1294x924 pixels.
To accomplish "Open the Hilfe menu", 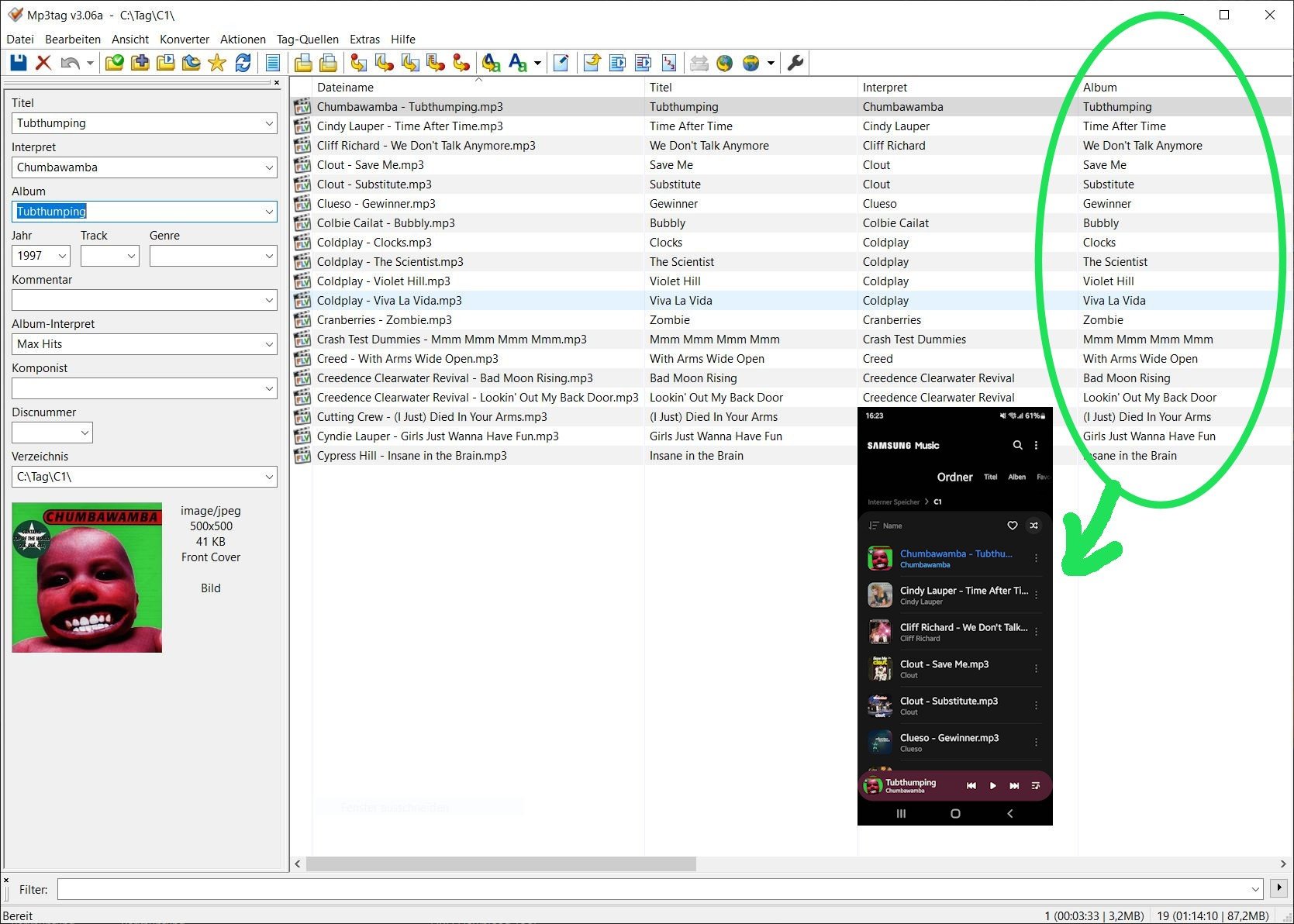I will [403, 40].
